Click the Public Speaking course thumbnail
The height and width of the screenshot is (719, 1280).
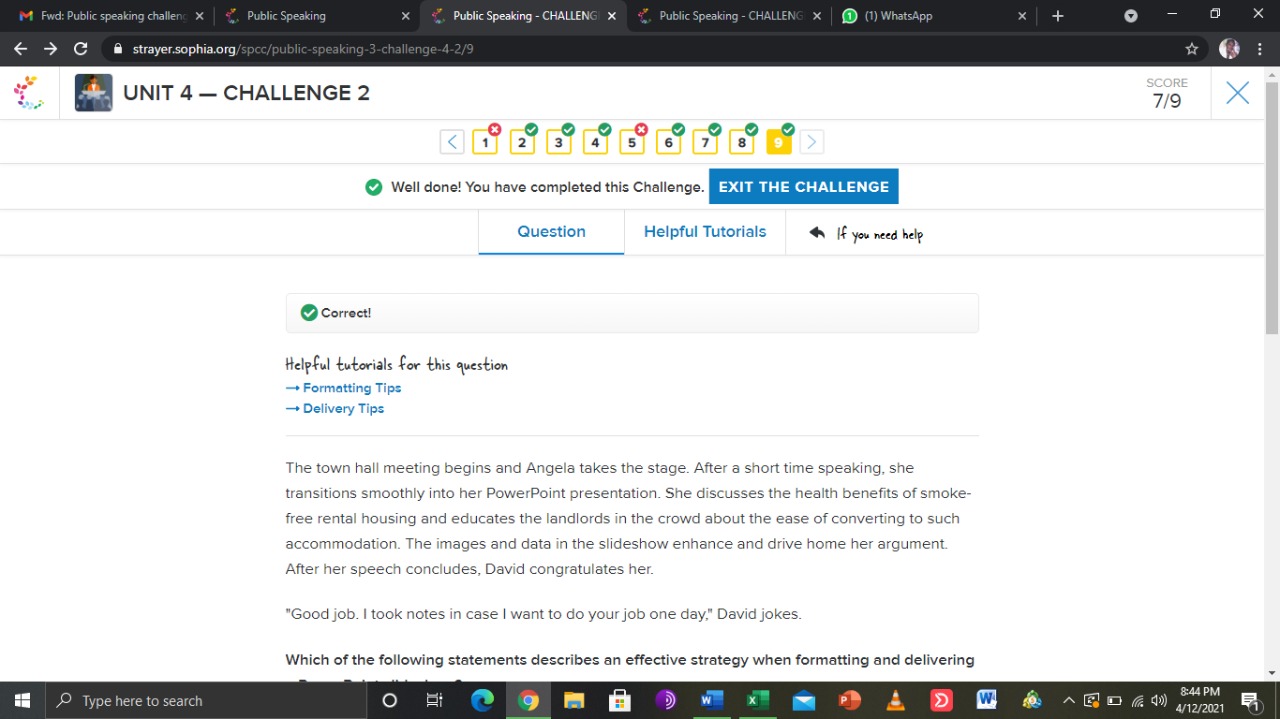[93, 93]
